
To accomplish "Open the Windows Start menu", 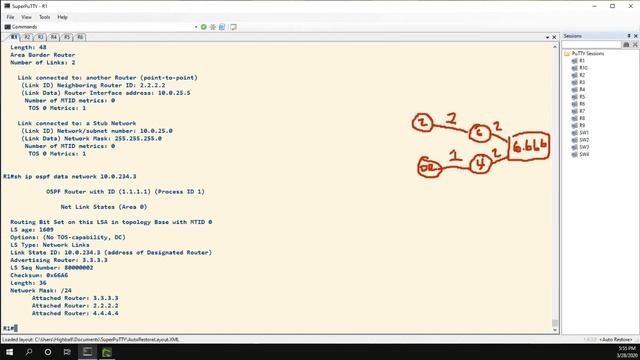I will (9, 352).
